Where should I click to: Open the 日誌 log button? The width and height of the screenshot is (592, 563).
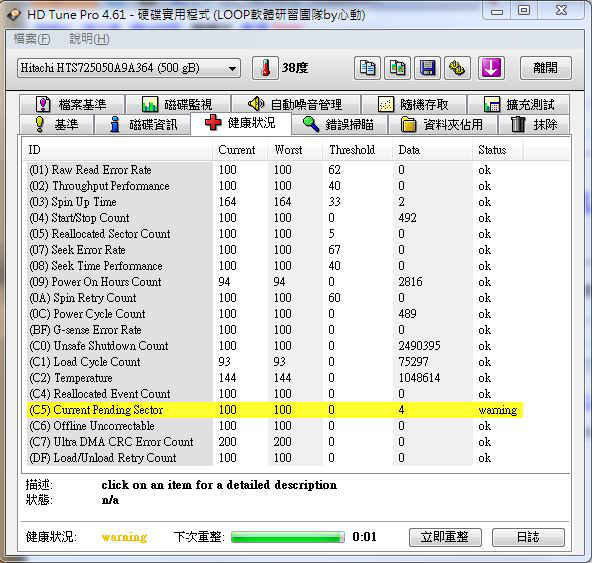[x=528, y=537]
